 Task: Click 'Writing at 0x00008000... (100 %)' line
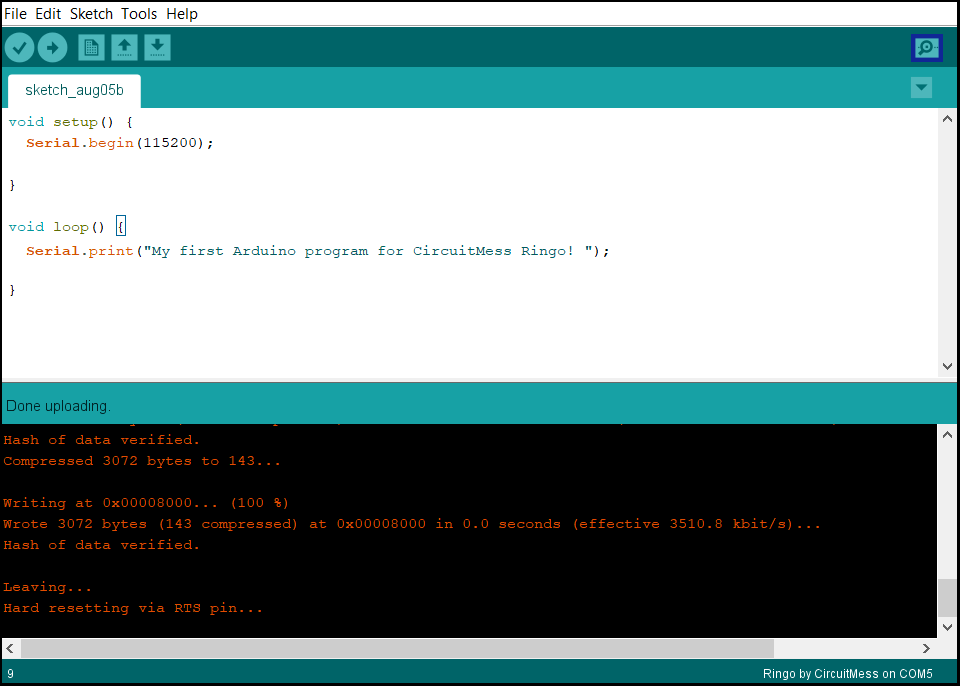coord(146,503)
